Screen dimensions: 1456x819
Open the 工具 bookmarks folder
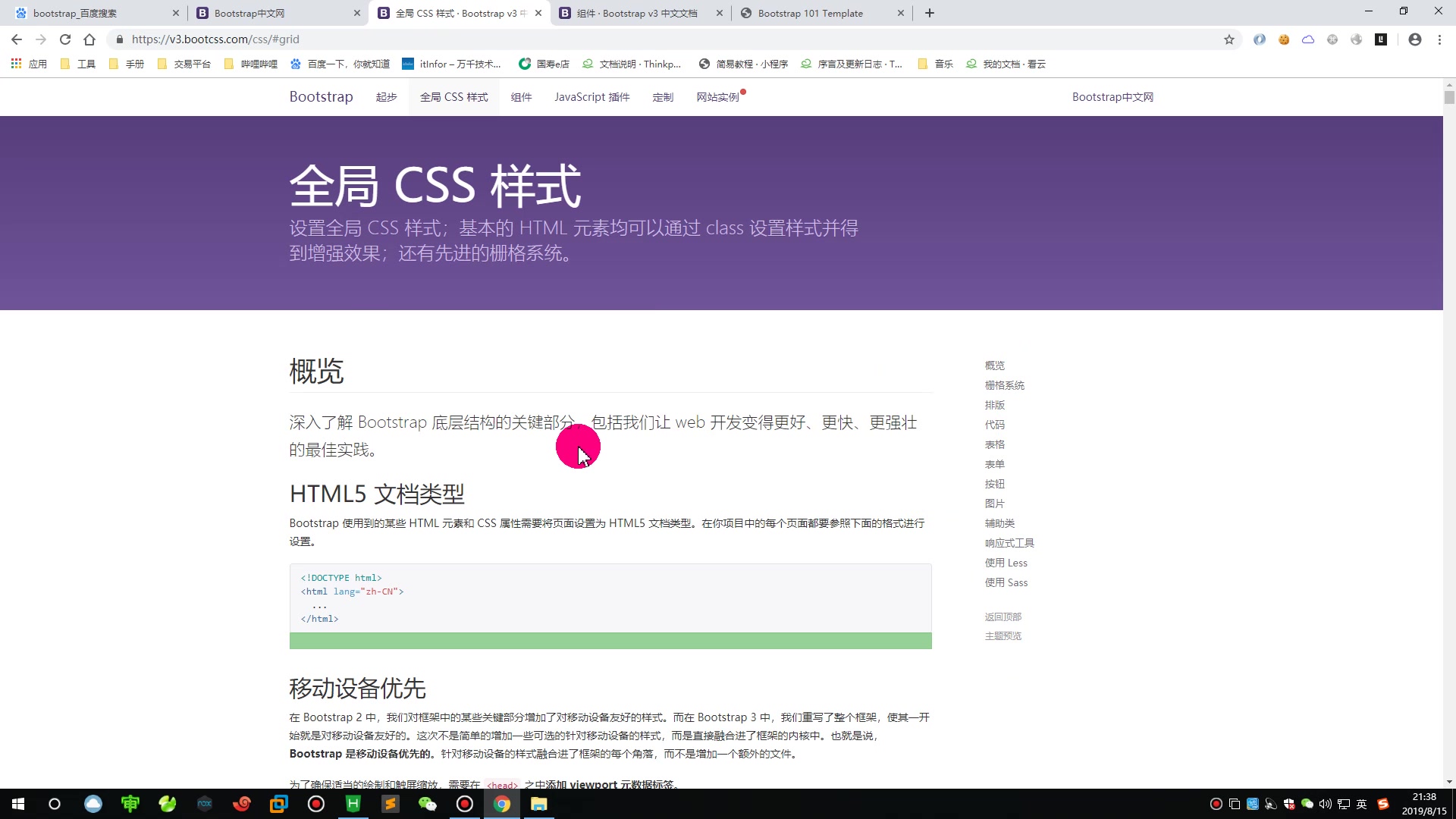coord(77,64)
